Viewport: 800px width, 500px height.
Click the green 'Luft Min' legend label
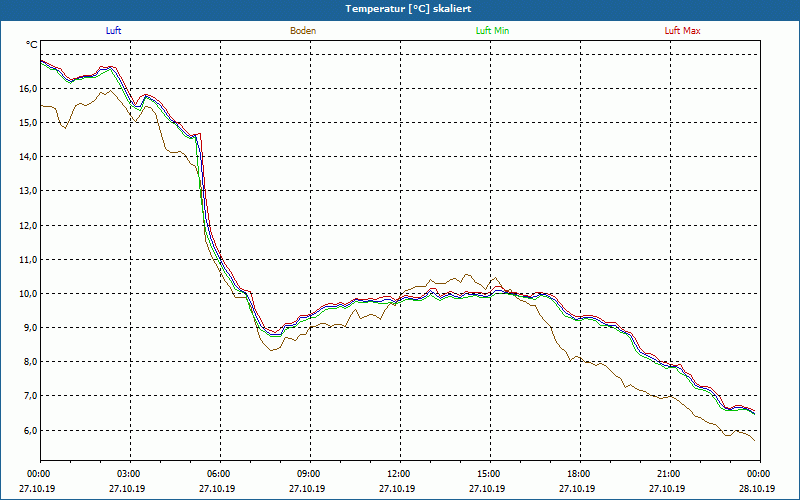[492, 31]
